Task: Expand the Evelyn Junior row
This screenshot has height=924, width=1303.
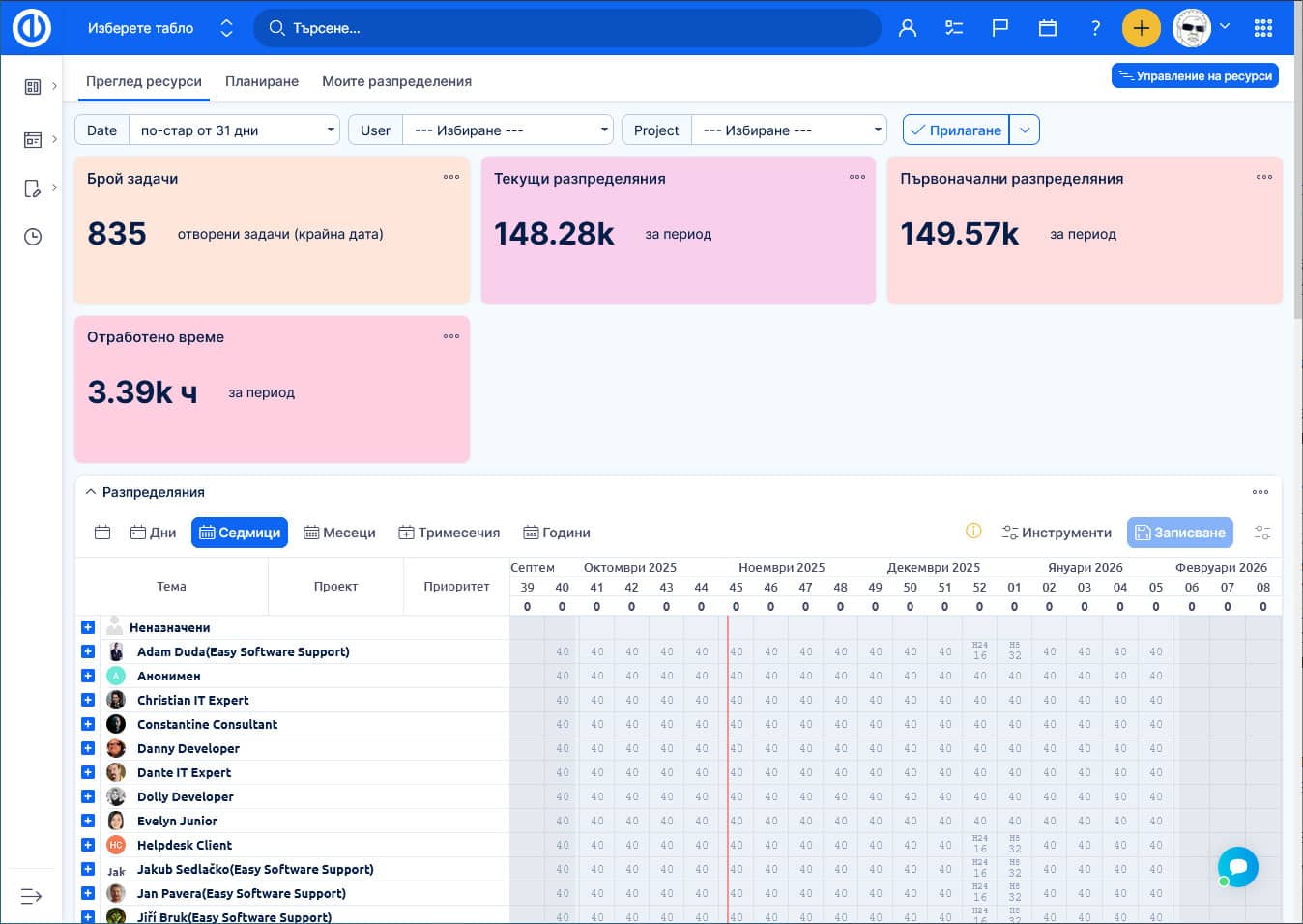Action: (x=88, y=821)
